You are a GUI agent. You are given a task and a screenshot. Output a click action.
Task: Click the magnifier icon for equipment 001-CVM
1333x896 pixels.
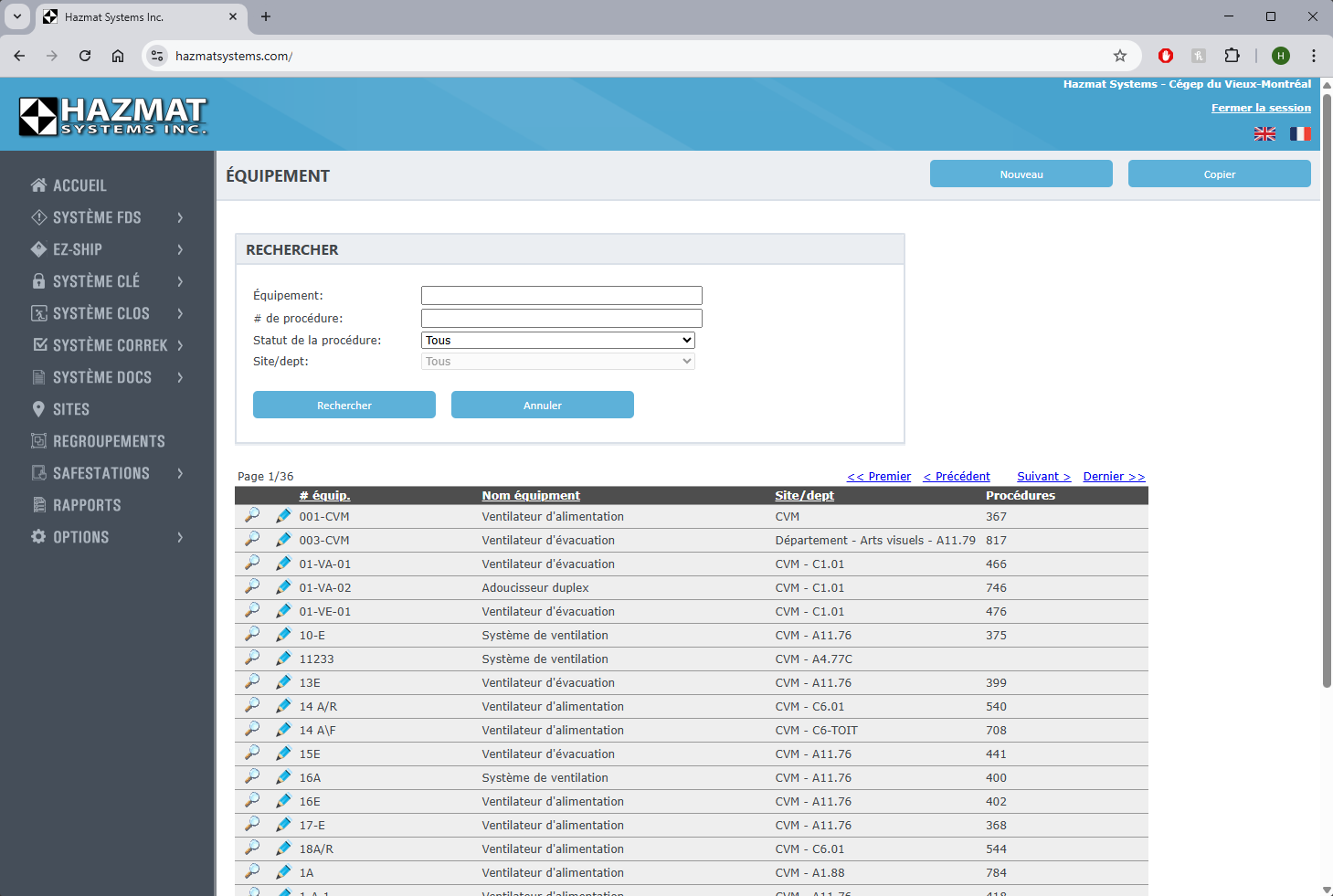coord(252,516)
